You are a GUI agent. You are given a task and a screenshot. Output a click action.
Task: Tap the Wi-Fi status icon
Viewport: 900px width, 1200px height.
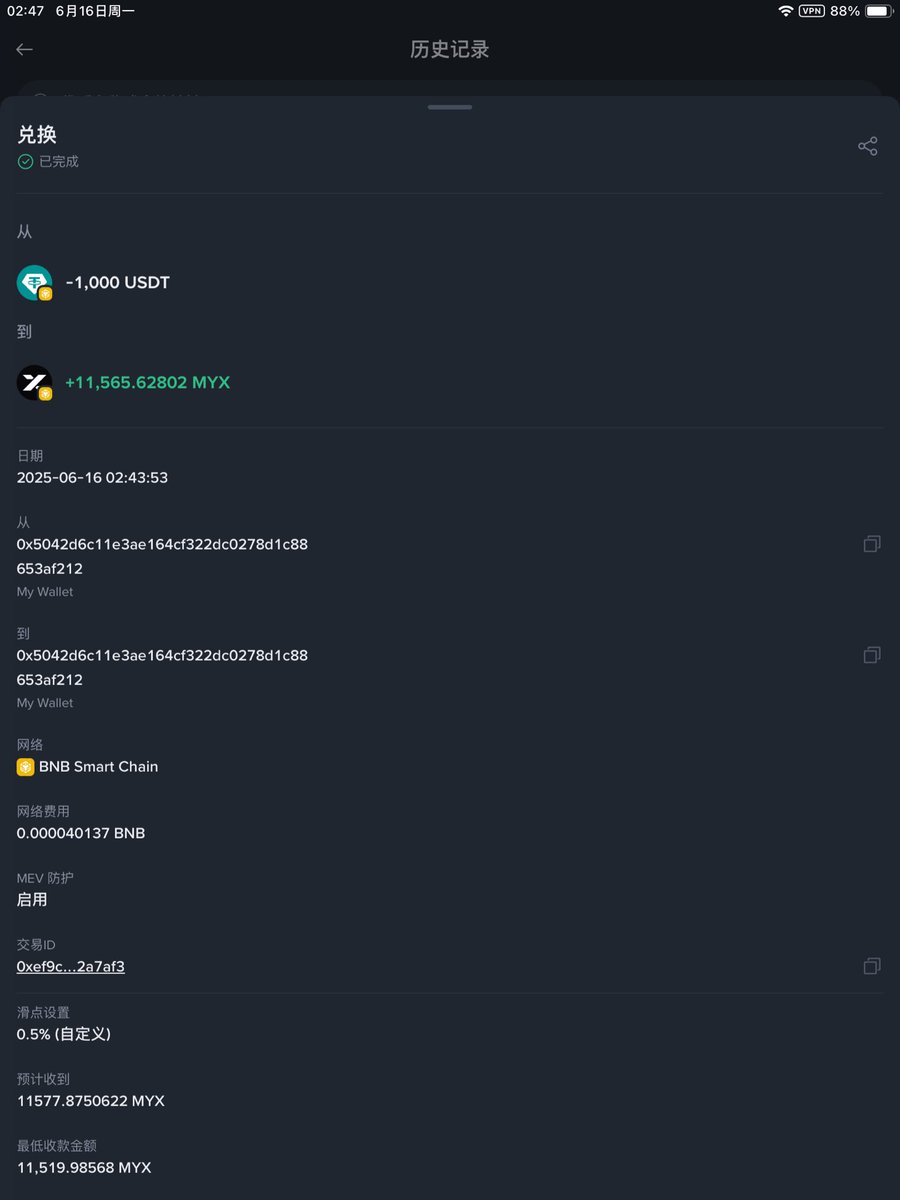pos(785,11)
